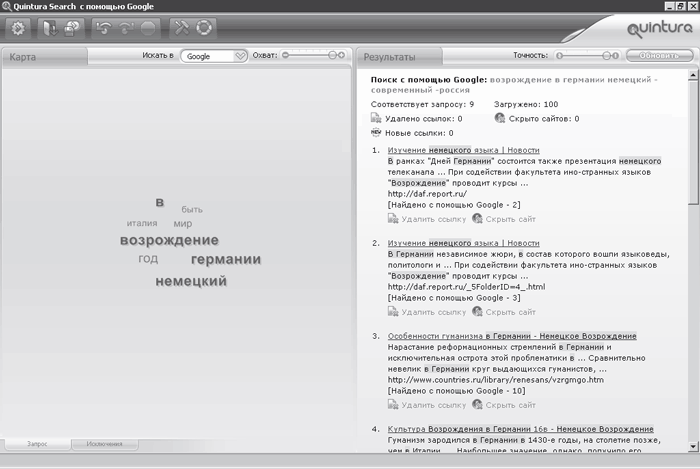The width and height of the screenshot is (700, 469).
Task: Click 'Удалить ссылку' text for result 1
Action: pos(433,219)
